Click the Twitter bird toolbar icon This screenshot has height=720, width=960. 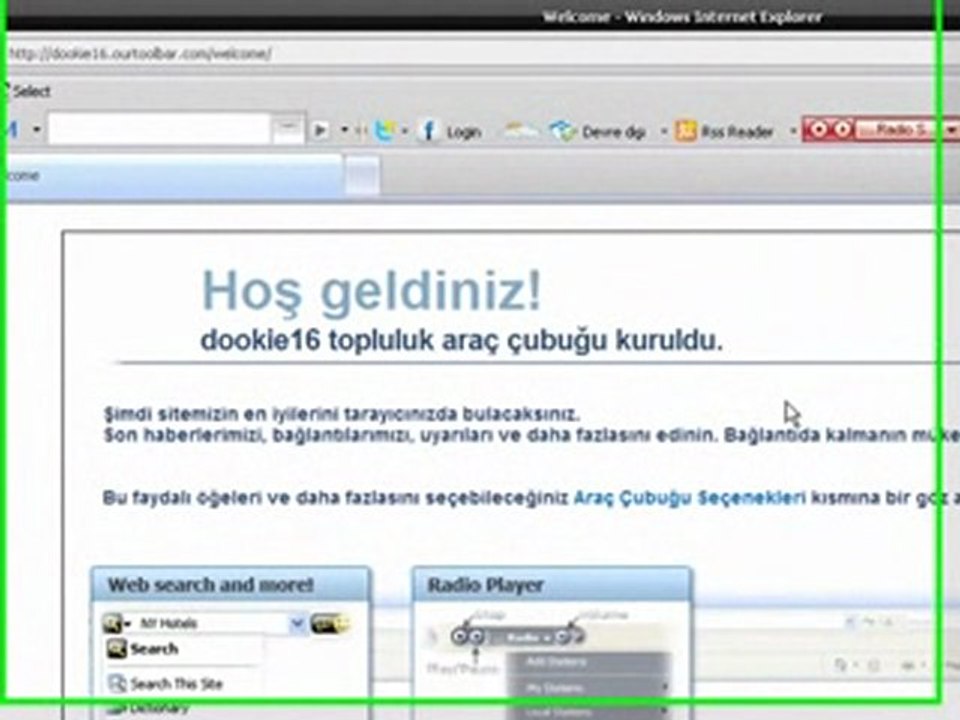click(x=384, y=130)
